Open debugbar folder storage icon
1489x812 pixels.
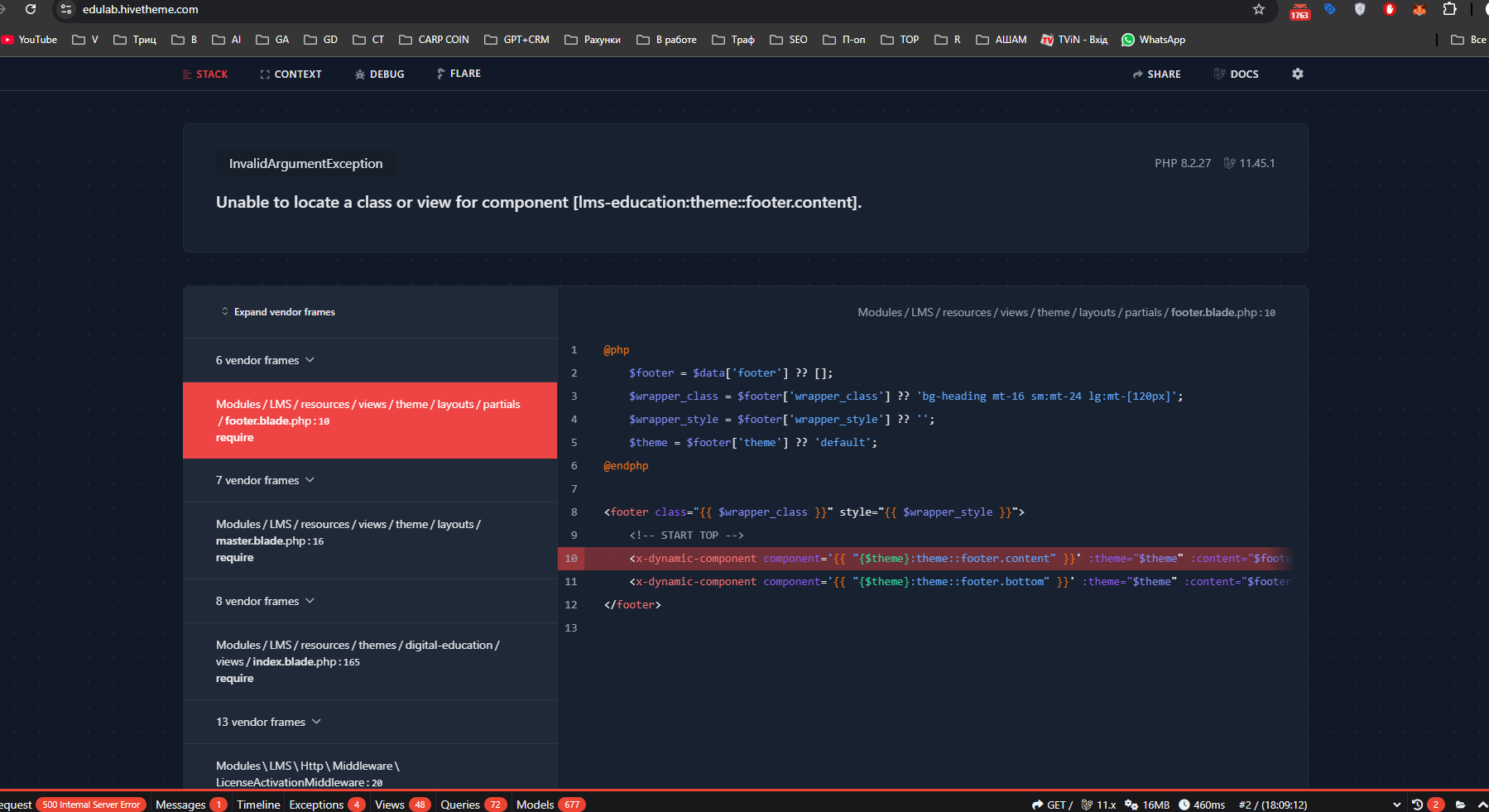(1461, 805)
